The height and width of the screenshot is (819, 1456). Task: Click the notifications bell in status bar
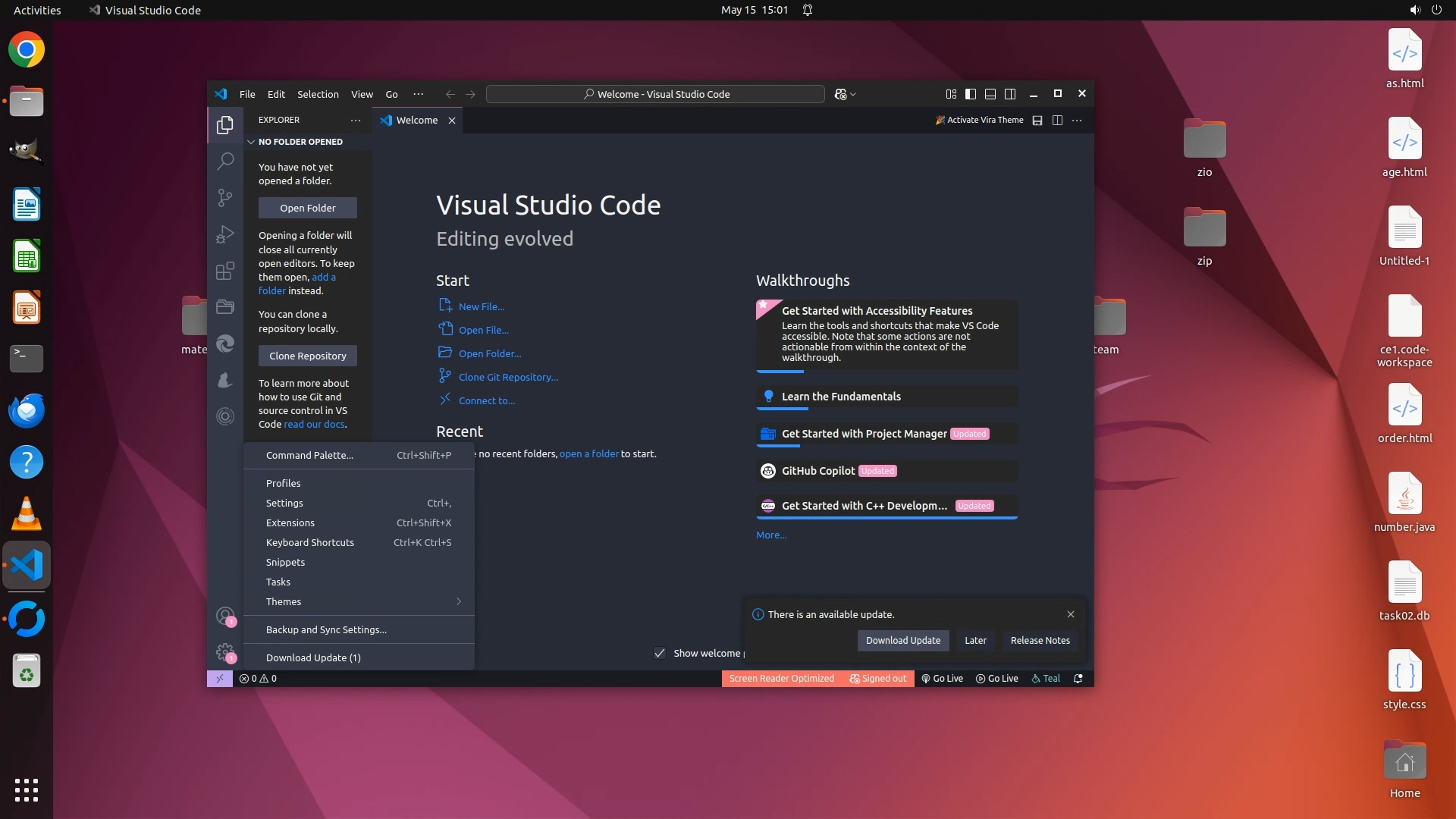1078,679
